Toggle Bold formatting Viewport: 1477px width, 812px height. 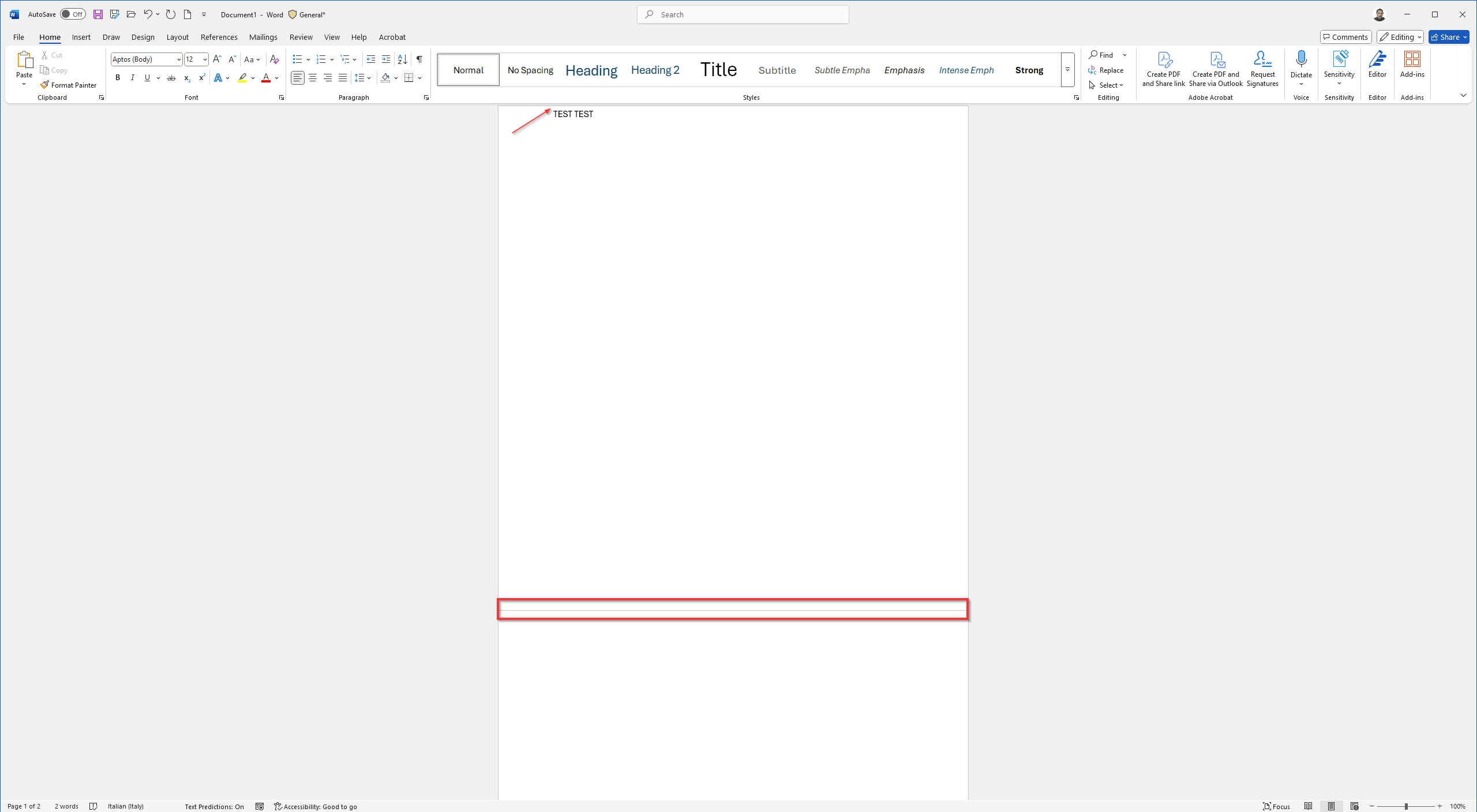pos(118,78)
